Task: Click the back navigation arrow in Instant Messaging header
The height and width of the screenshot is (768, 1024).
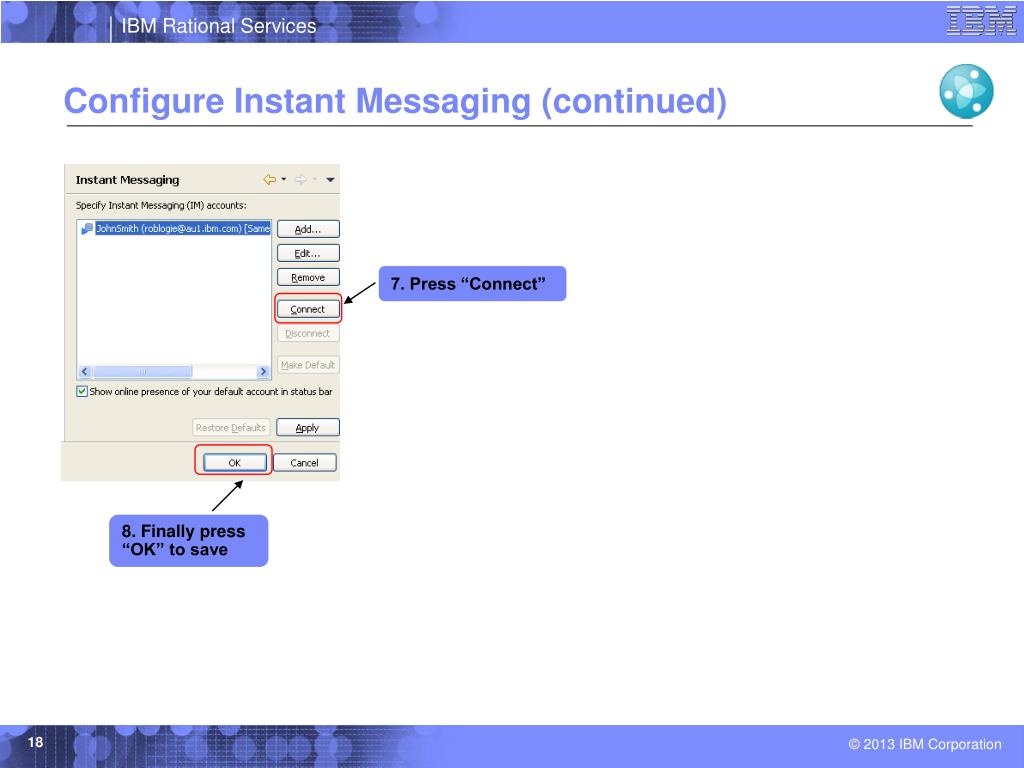Action: tap(269, 180)
